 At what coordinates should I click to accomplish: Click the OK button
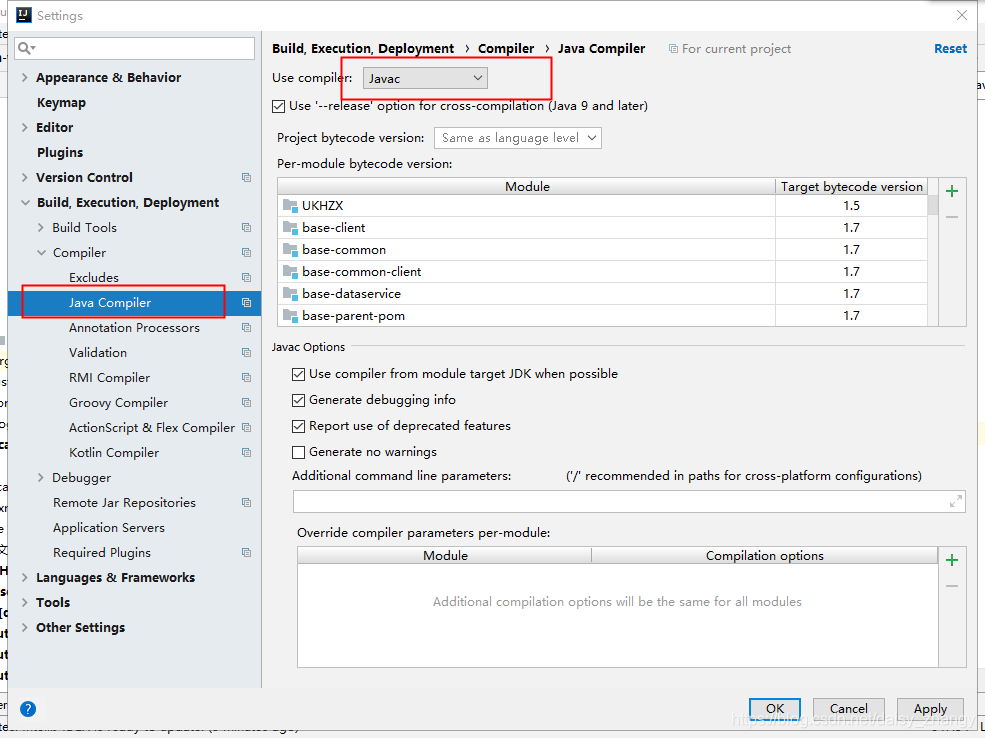click(775, 708)
